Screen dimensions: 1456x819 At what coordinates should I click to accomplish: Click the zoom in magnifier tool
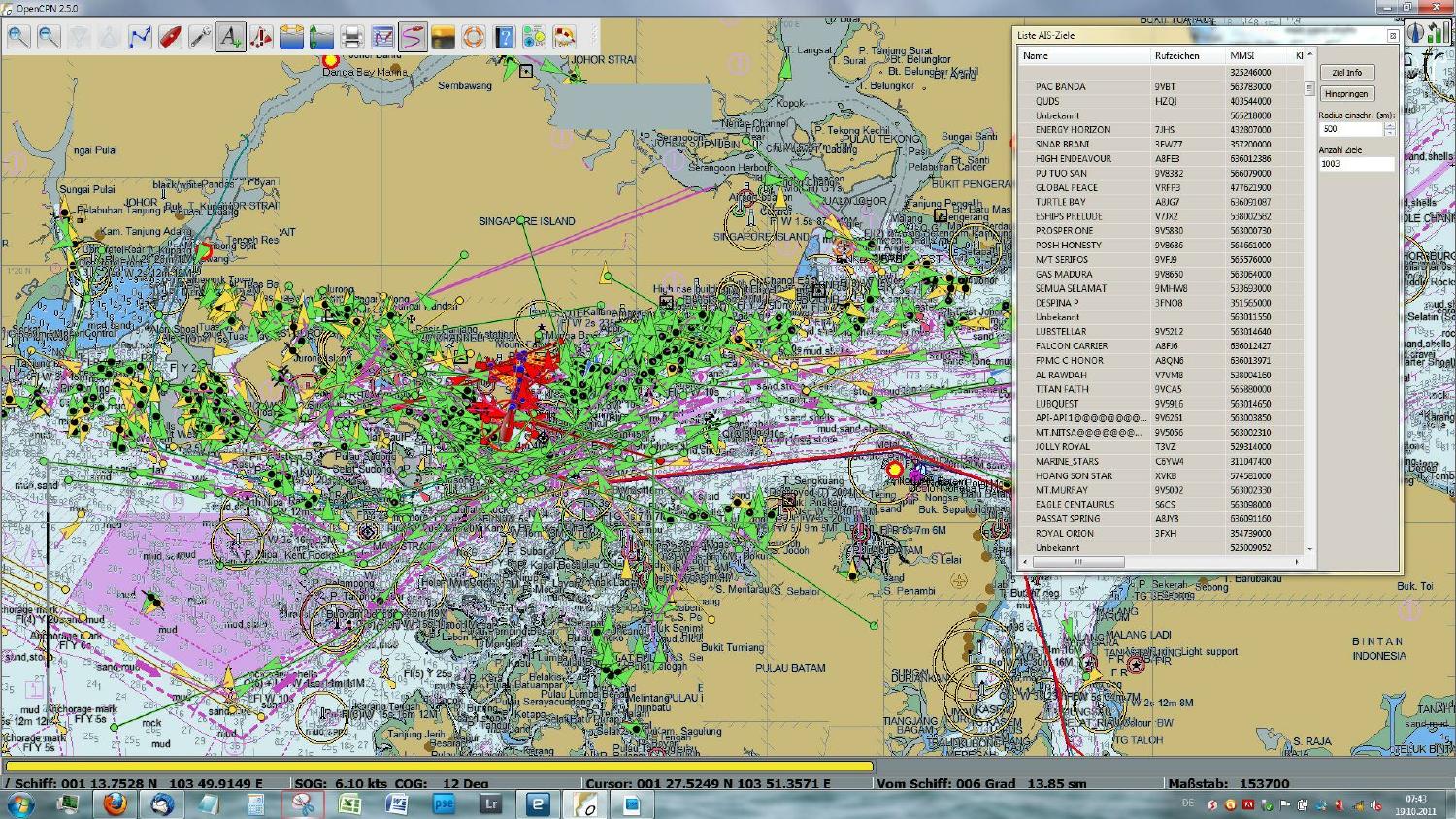pyautogui.click(x=18, y=38)
